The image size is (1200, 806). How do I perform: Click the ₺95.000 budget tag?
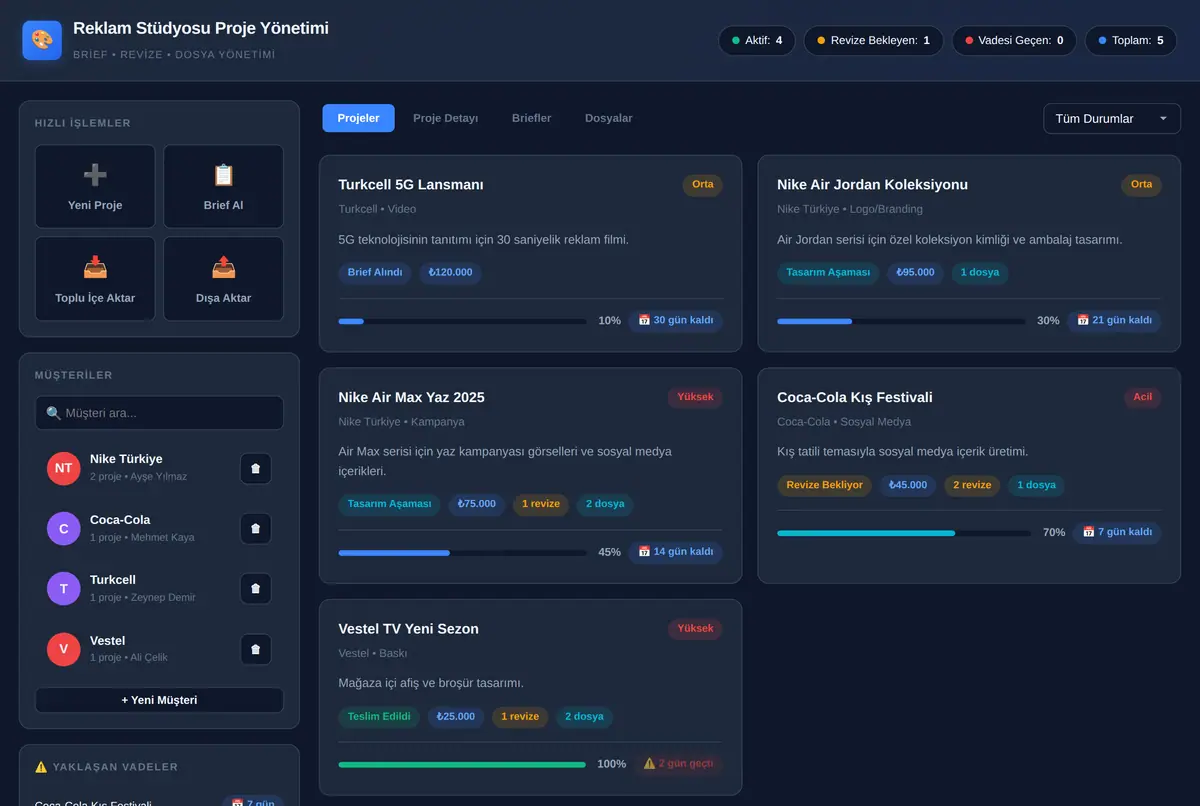coord(916,272)
